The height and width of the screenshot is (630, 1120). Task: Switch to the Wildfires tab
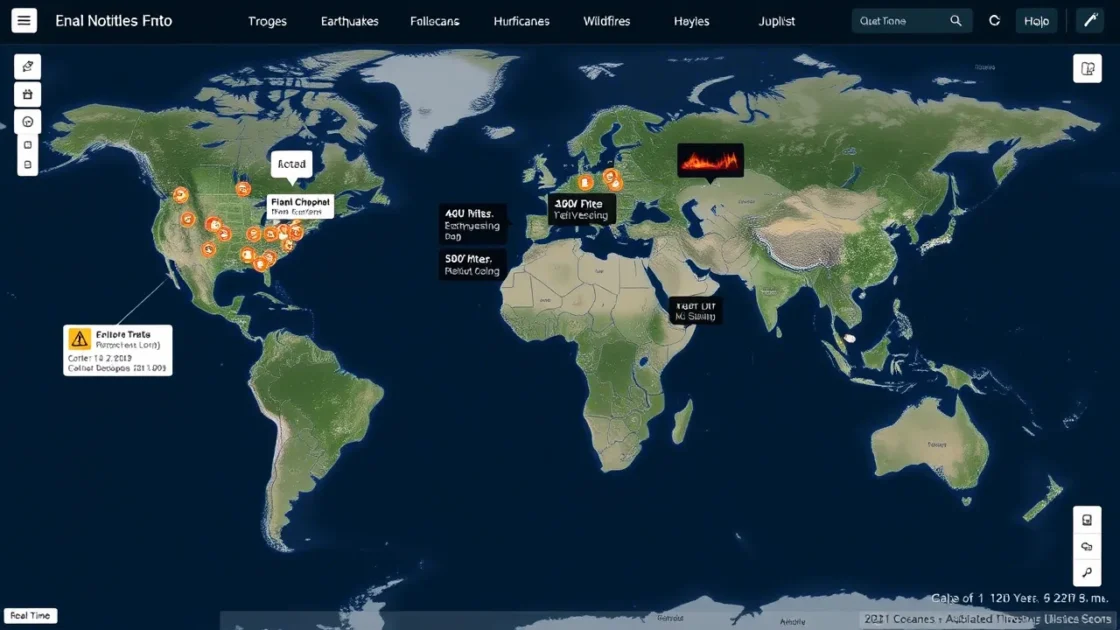click(x=606, y=21)
